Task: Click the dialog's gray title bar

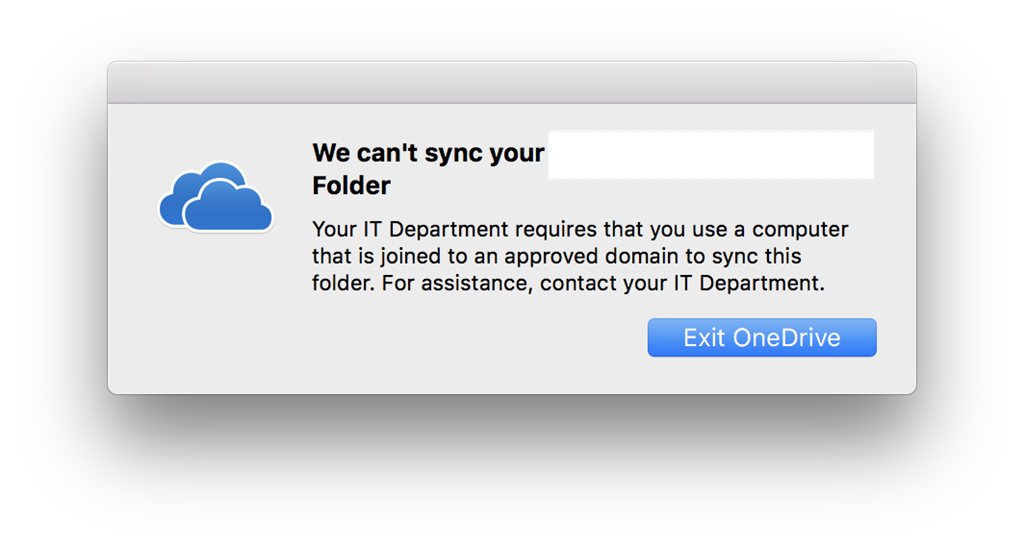Action: click(512, 83)
